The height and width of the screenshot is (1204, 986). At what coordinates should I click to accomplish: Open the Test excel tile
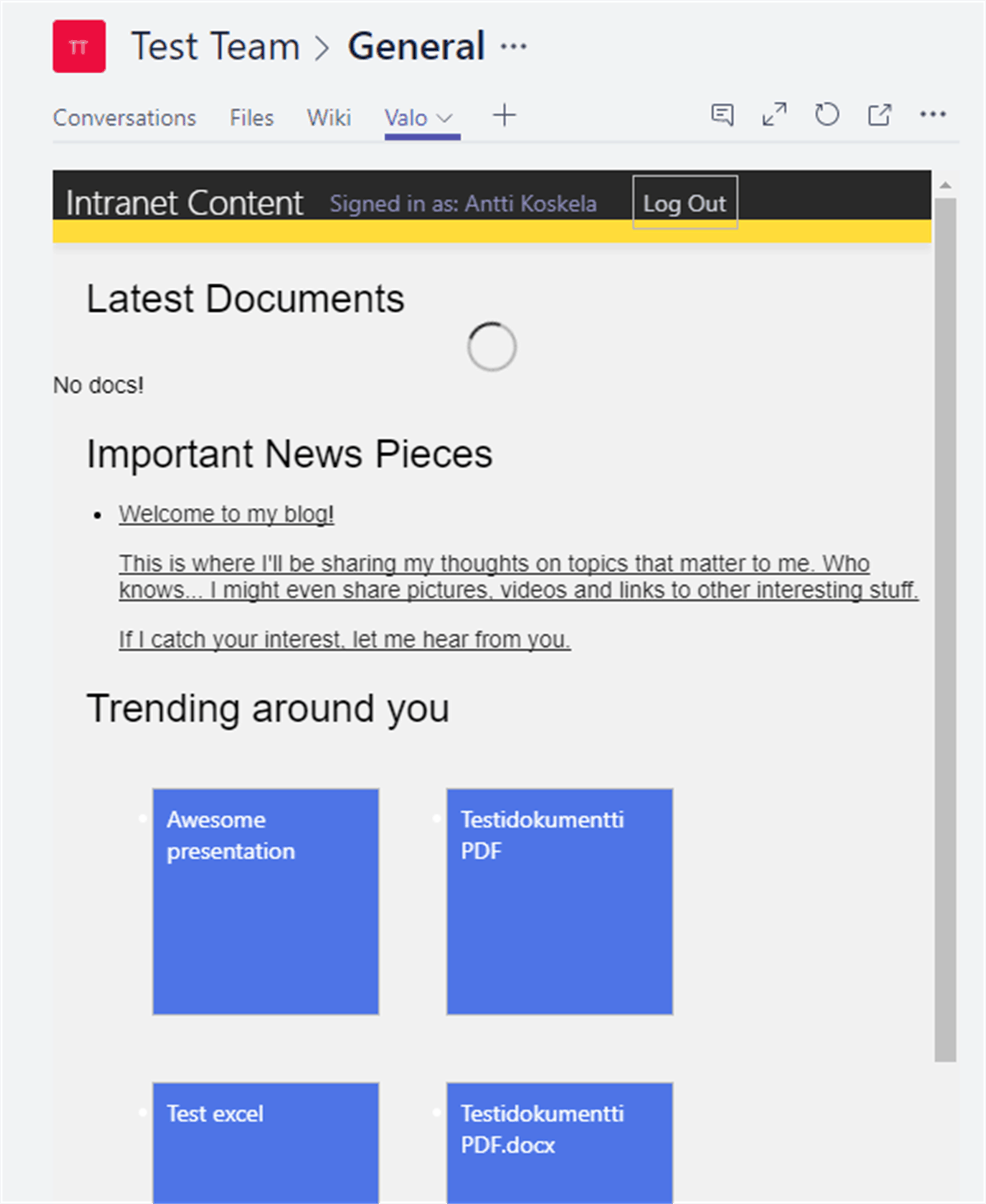click(x=265, y=1142)
